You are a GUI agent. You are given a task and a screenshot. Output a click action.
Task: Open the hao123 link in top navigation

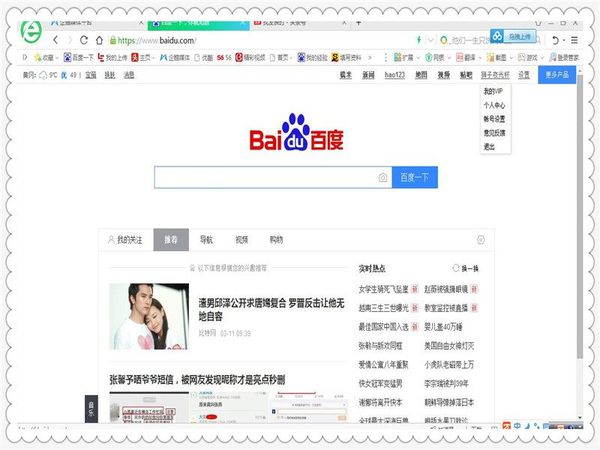click(x=394, y=74)
